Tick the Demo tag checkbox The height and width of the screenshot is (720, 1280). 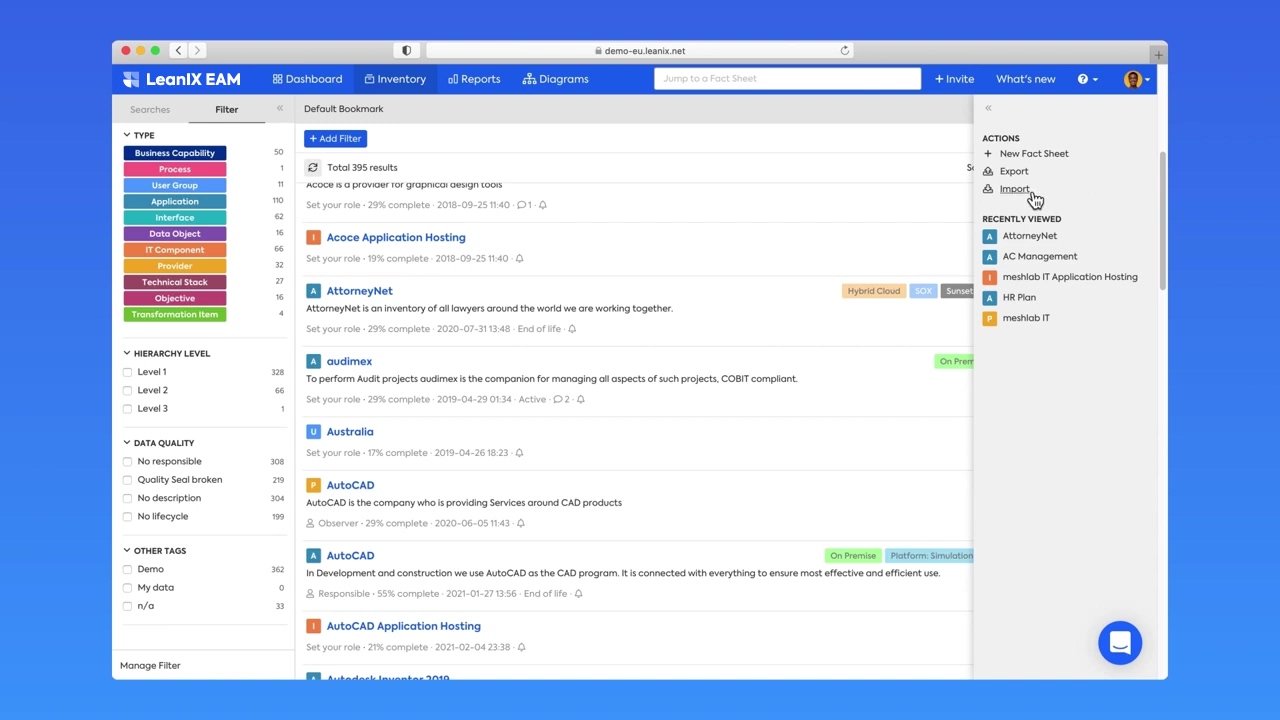(x=128, y=570)
